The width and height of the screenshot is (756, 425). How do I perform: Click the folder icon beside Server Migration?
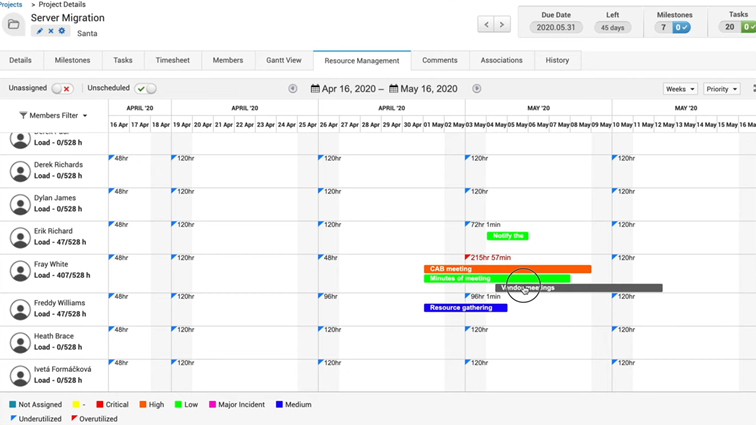point(13,24)
